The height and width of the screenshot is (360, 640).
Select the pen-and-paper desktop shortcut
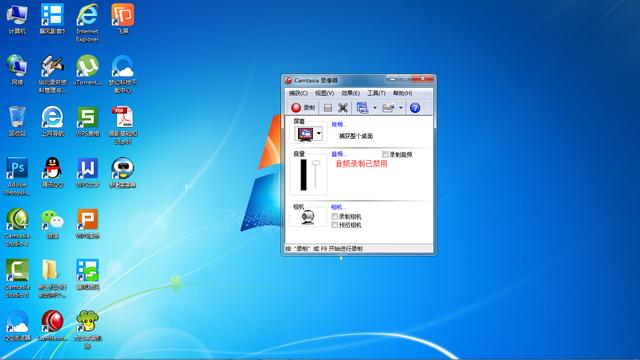[x=52, y=74]
